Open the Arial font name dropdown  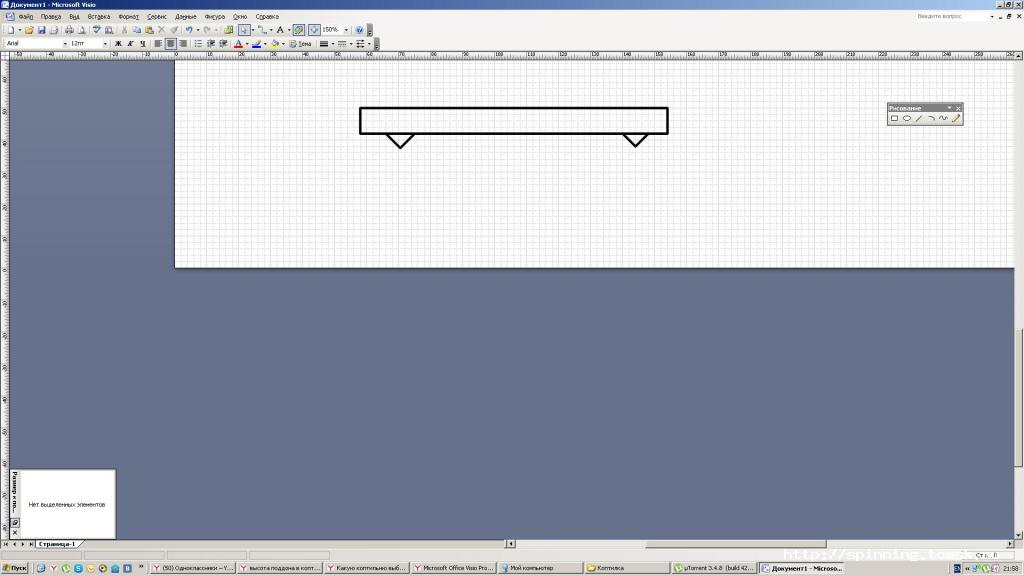[x=65, y=44]
